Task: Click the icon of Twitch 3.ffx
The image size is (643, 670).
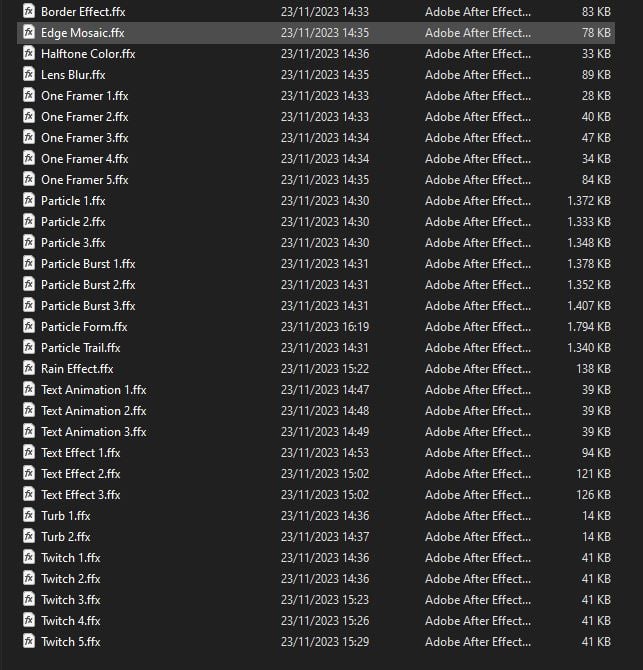Action: 29,599
